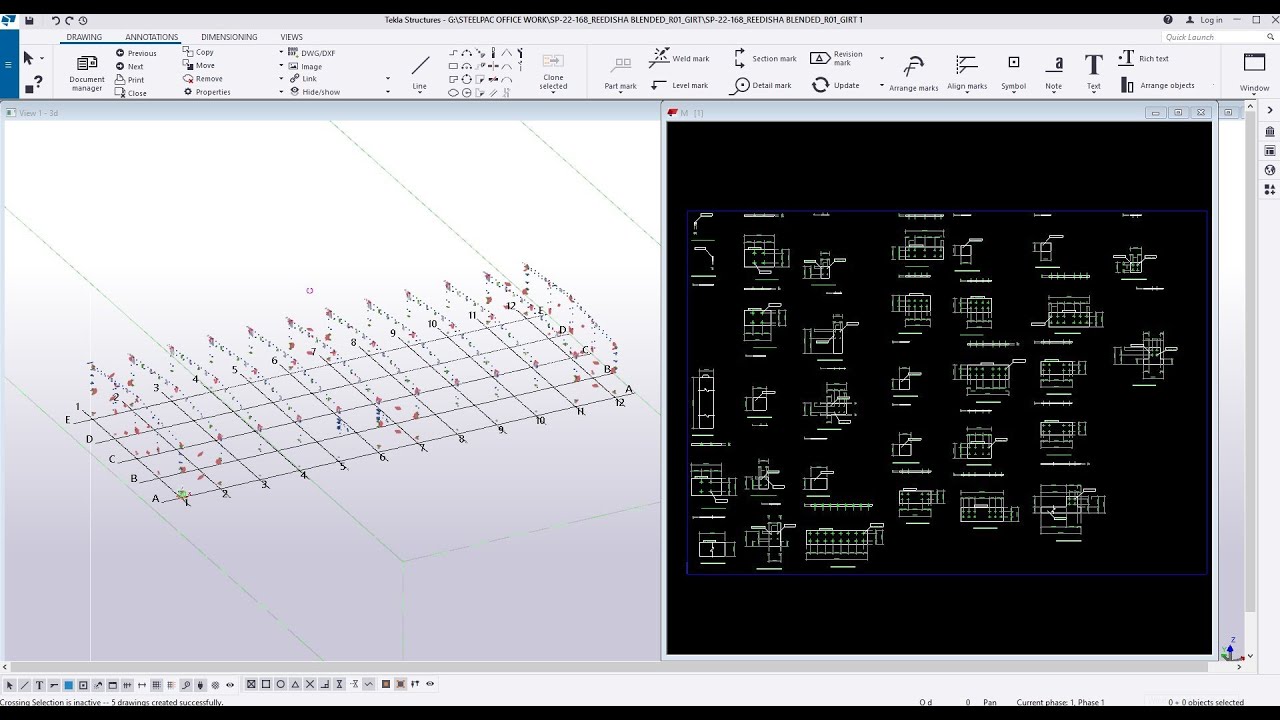Select the Text tool
The height and width of the screenshot is (720, 1280).
[1094, 72]
